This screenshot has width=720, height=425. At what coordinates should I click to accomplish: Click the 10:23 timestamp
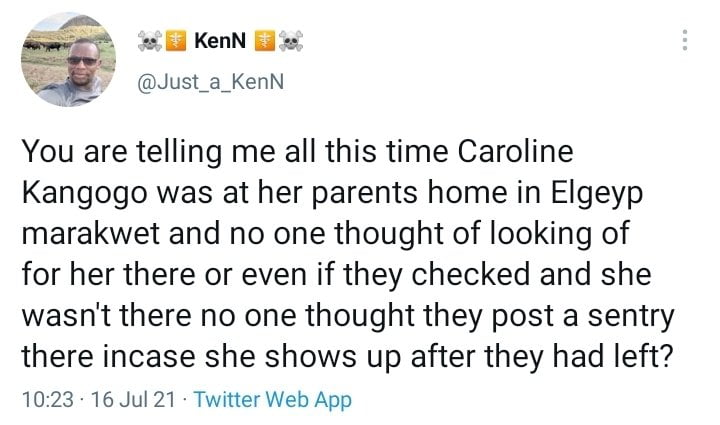coord(48,399)
